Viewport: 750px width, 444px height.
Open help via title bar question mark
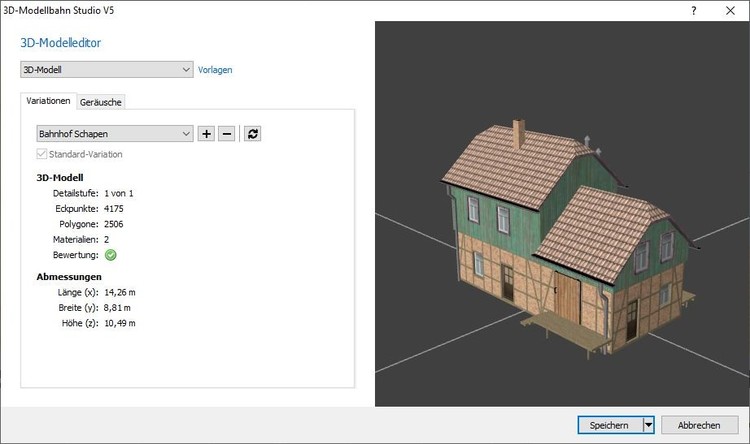pos(694,9)
